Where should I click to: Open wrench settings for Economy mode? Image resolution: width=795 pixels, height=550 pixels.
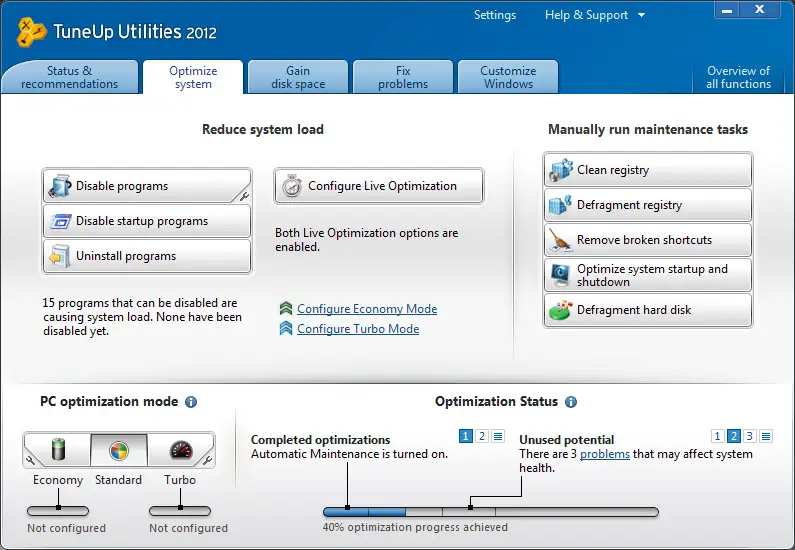(x=30, y=459)
